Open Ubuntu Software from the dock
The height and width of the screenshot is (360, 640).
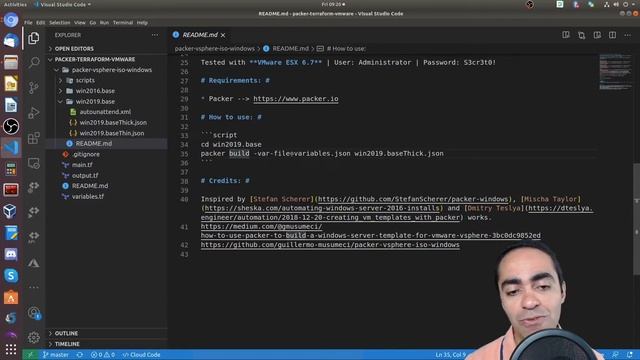pos(11,297)
